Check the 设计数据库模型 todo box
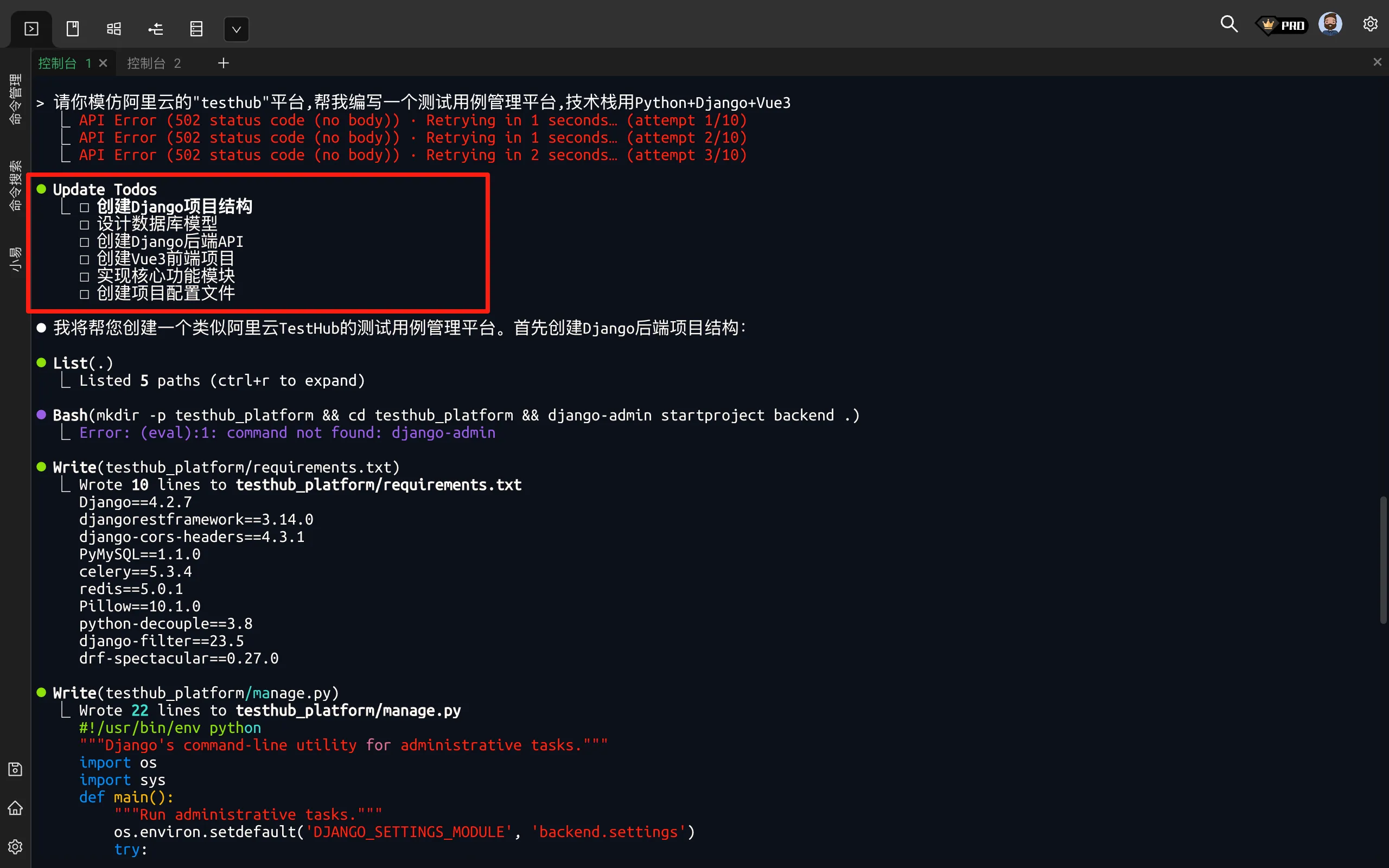This screenshot has height=868, width=1389. coord(85,225)
